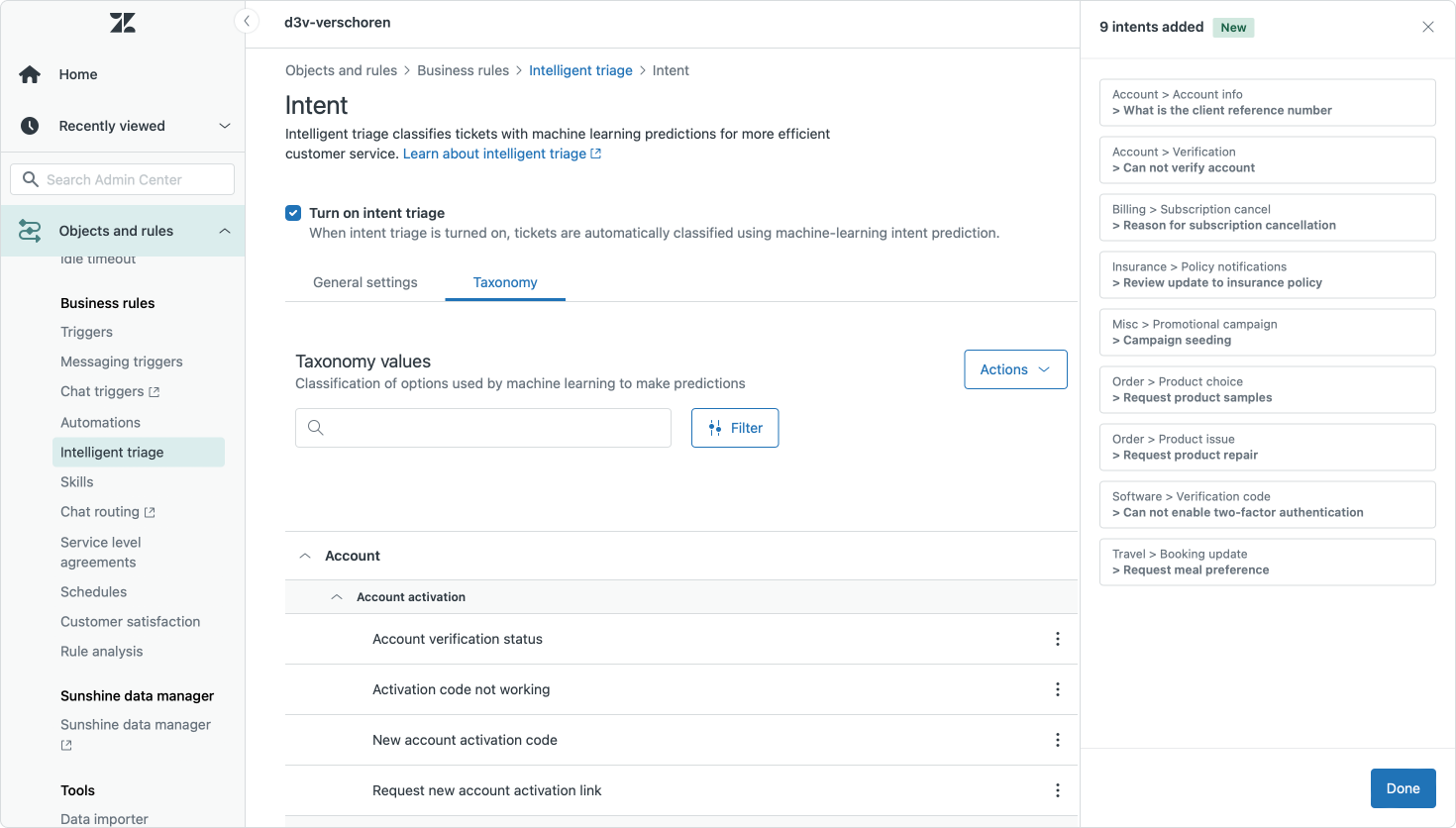The height and width of the screenshot is (828, 1456).
Task: Select the Taxonomy tab
Action: 505,282
